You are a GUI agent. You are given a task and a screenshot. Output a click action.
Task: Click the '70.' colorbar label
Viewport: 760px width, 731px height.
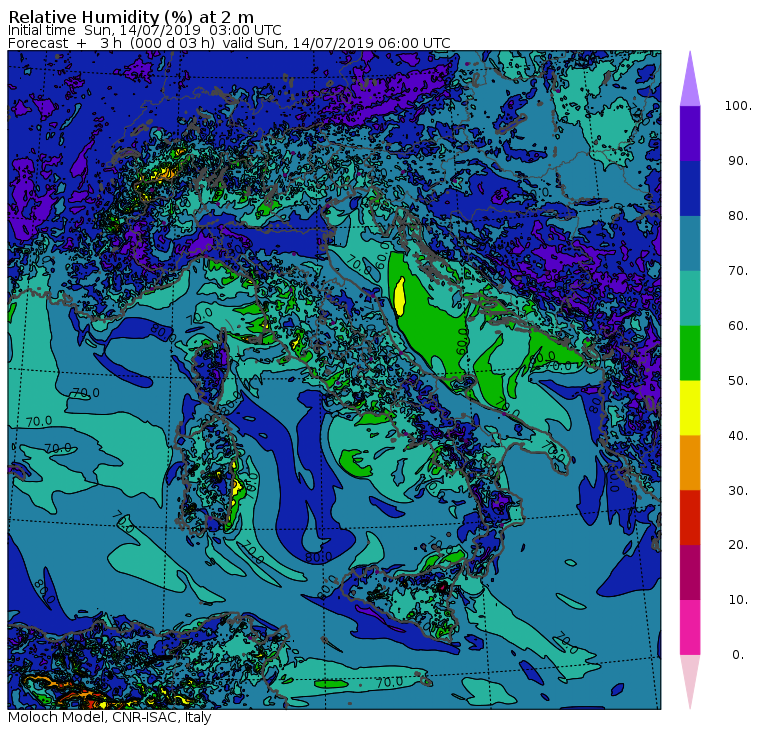[738, 270]
